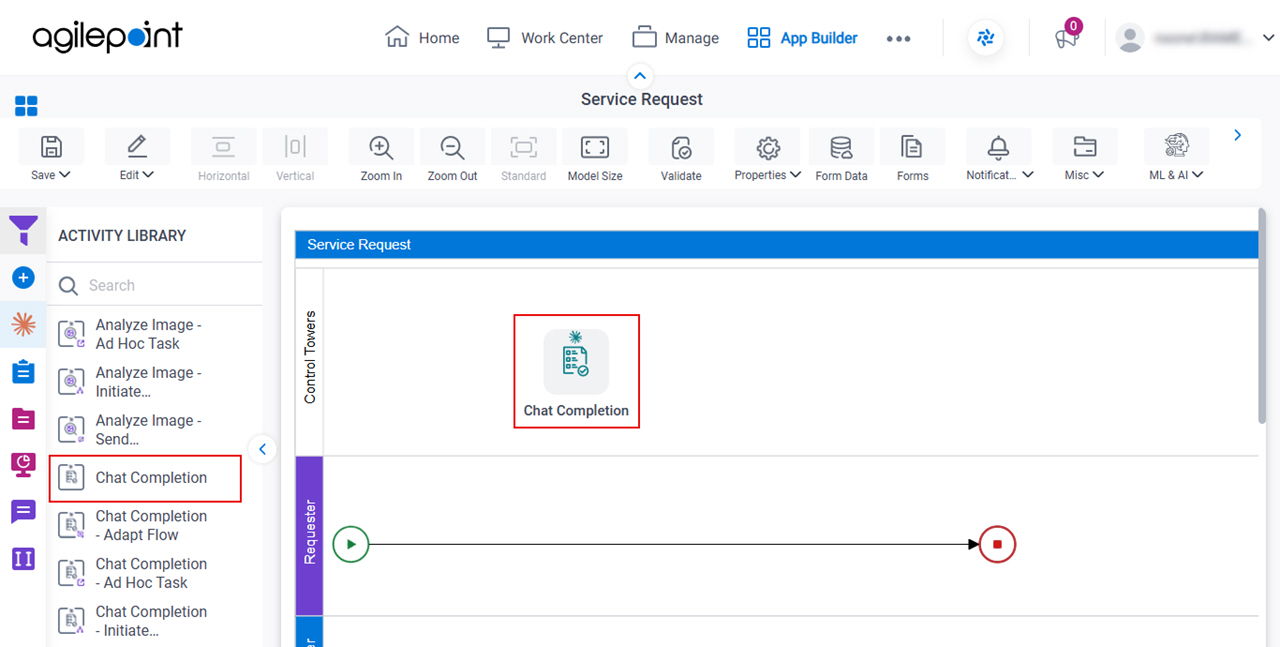
Task: Open the Manage menu
Action: click(675, 38)
